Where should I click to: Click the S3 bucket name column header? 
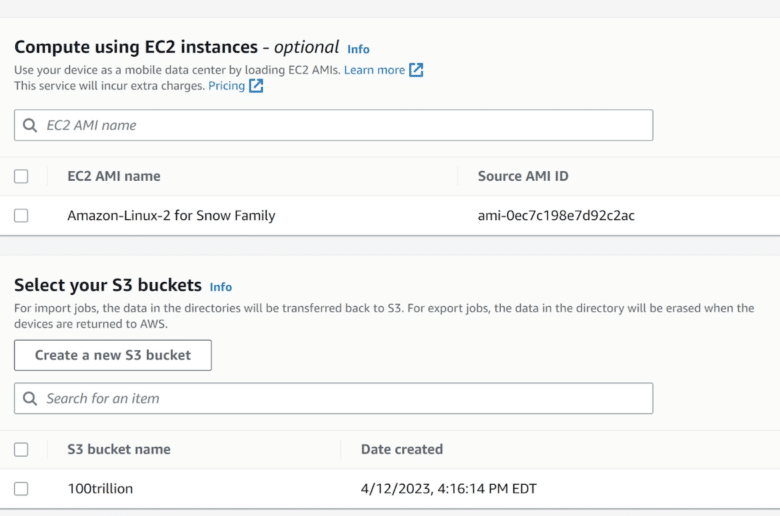[119, 449]
